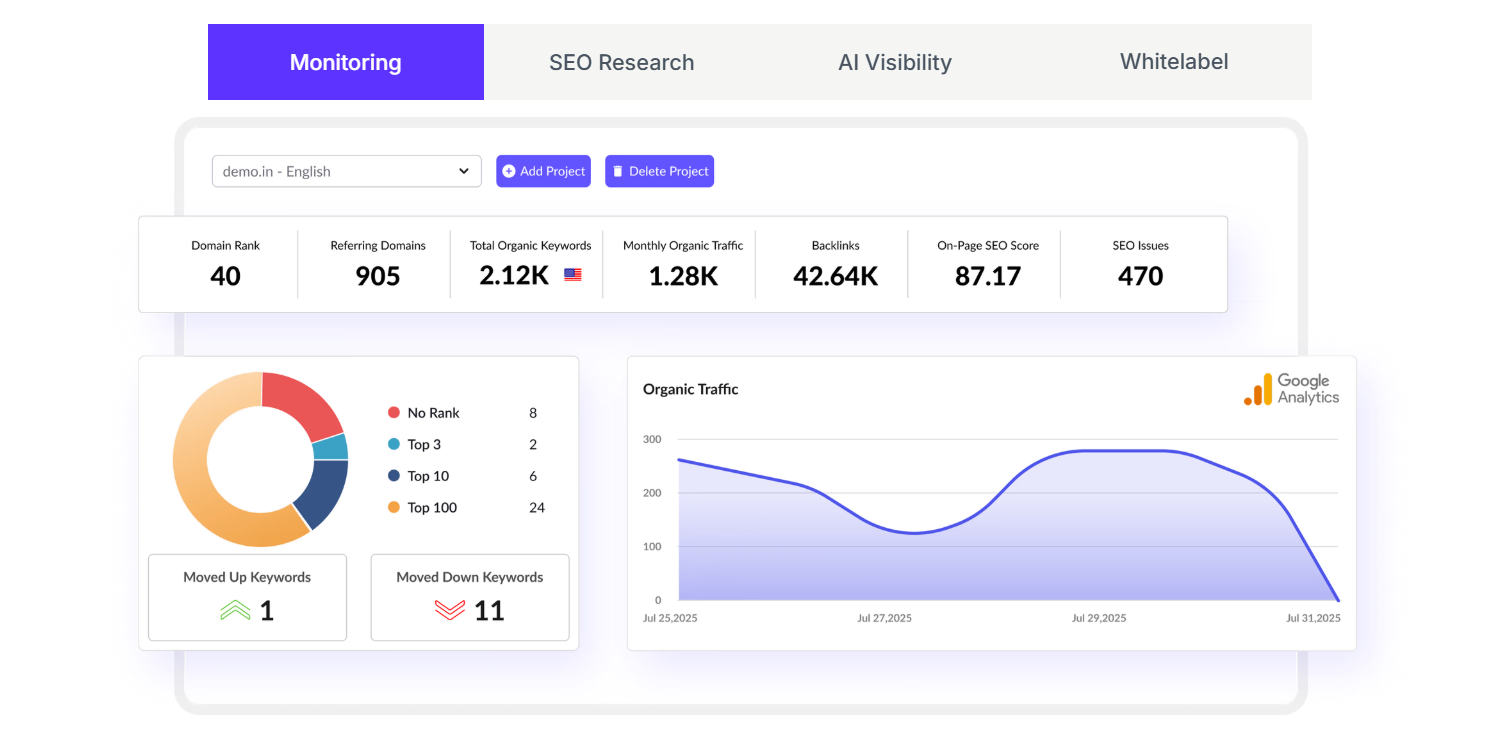1495x736 pixels.
Task: Click the SEO Issues label
Action: coord(1141,245)
